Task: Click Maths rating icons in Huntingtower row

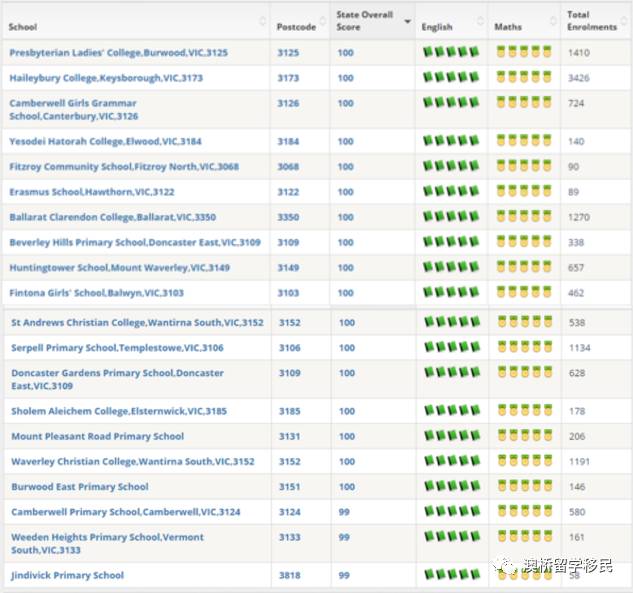Action: (x=524, y=267)
